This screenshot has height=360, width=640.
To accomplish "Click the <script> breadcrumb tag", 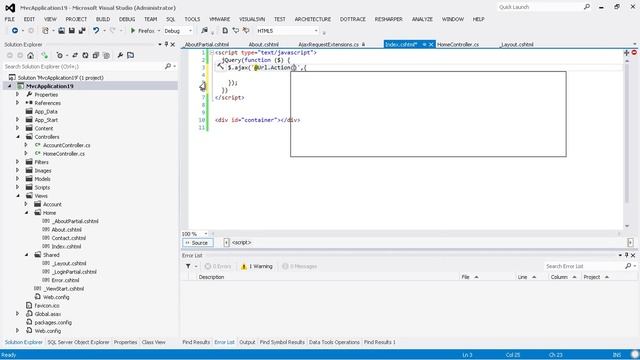I will [242, 242].
